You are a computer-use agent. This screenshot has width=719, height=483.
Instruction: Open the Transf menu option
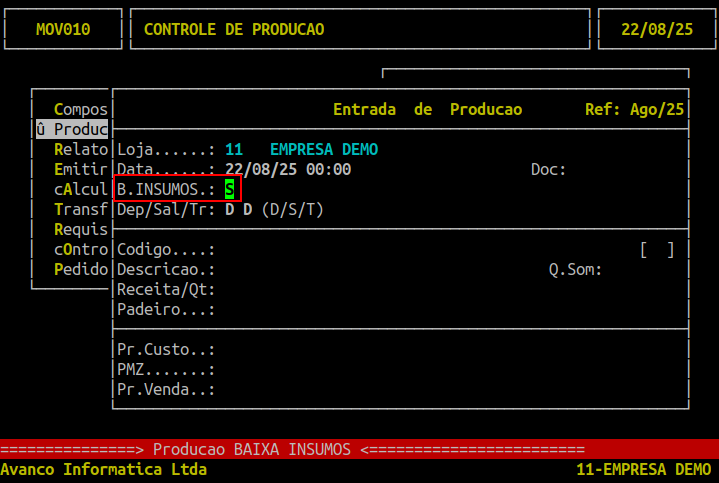[x=80, y=209]
